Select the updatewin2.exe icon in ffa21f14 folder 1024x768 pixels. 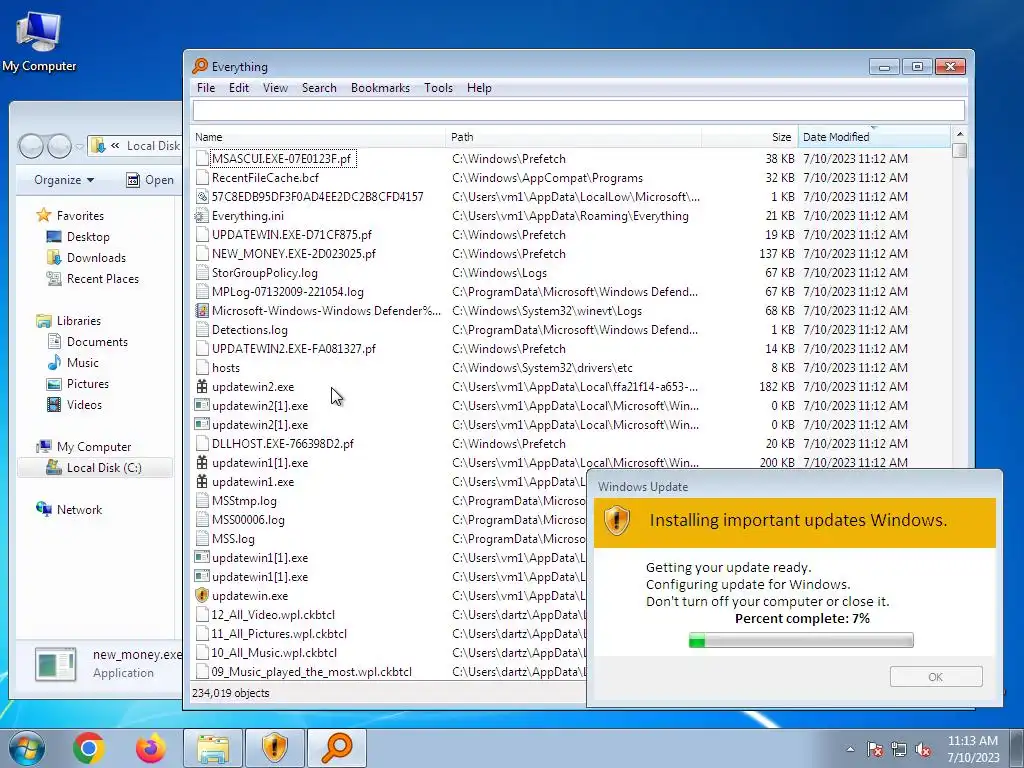click(202, 387)
